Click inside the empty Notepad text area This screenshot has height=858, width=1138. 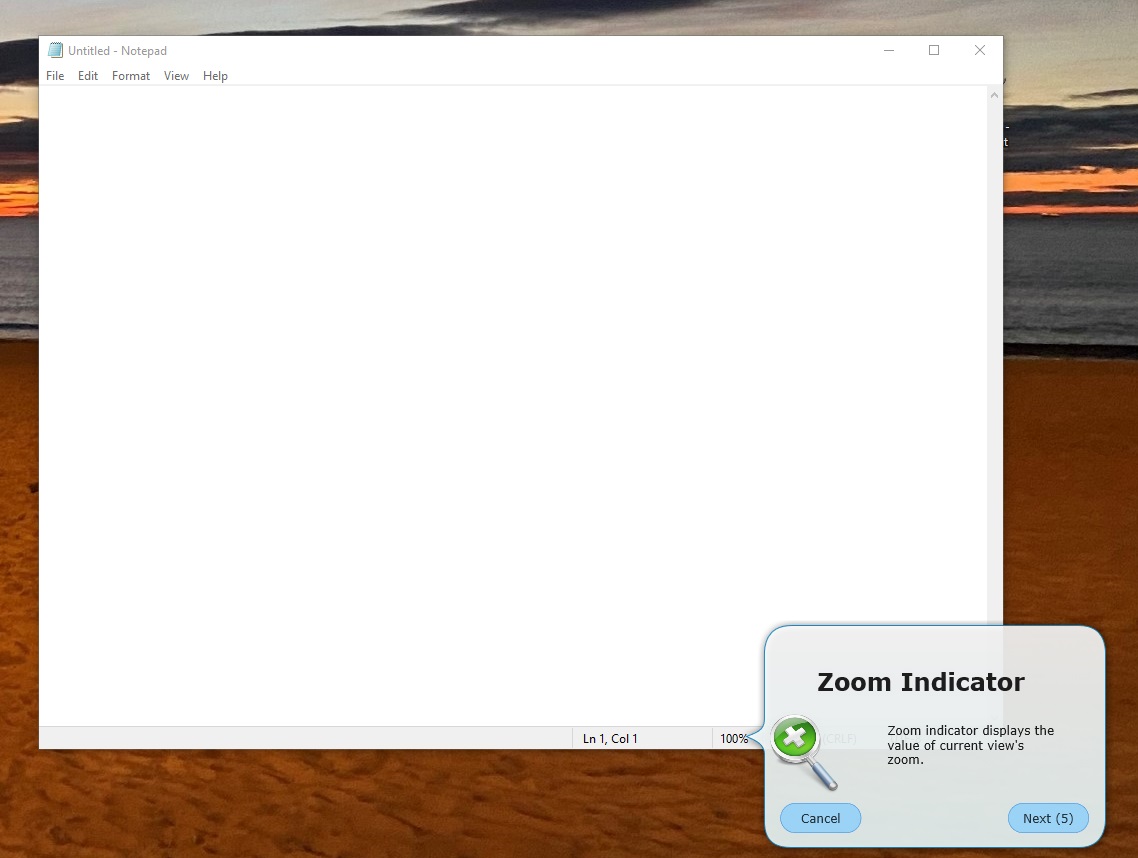click(x=513, y=405)
